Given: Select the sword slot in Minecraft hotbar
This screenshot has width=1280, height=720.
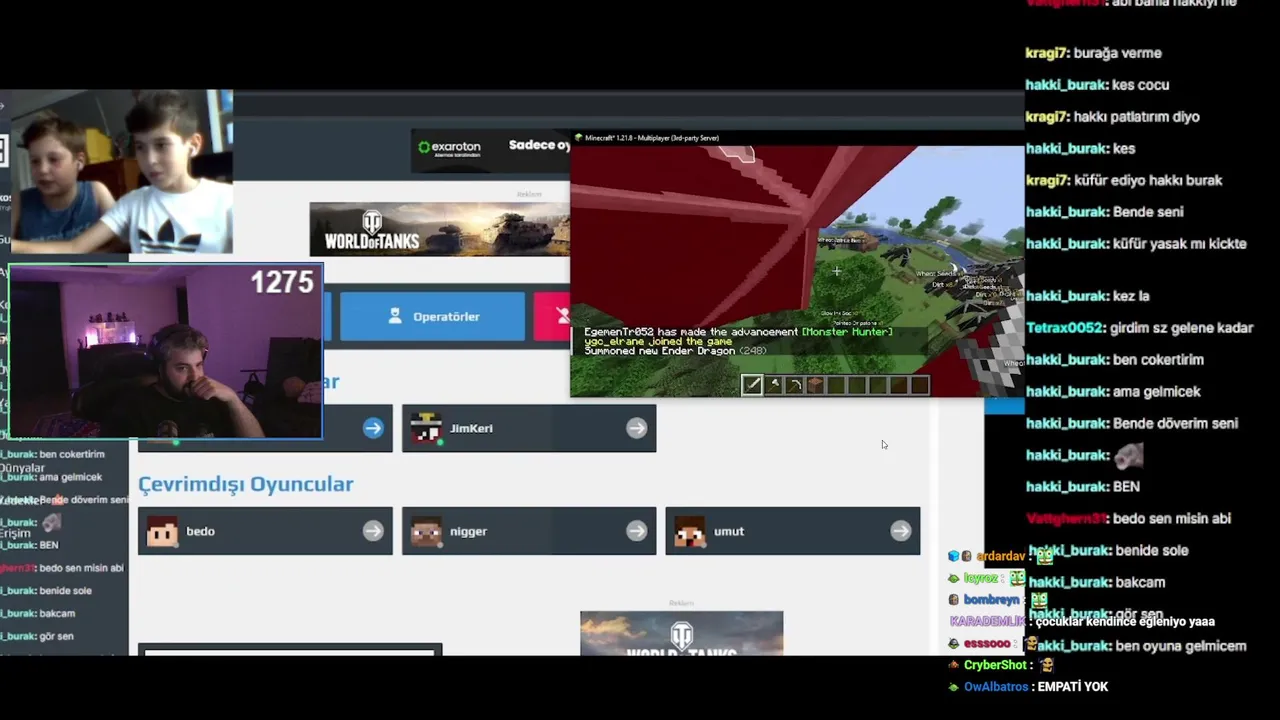Looking at the screenshot, I should (752, 385).
